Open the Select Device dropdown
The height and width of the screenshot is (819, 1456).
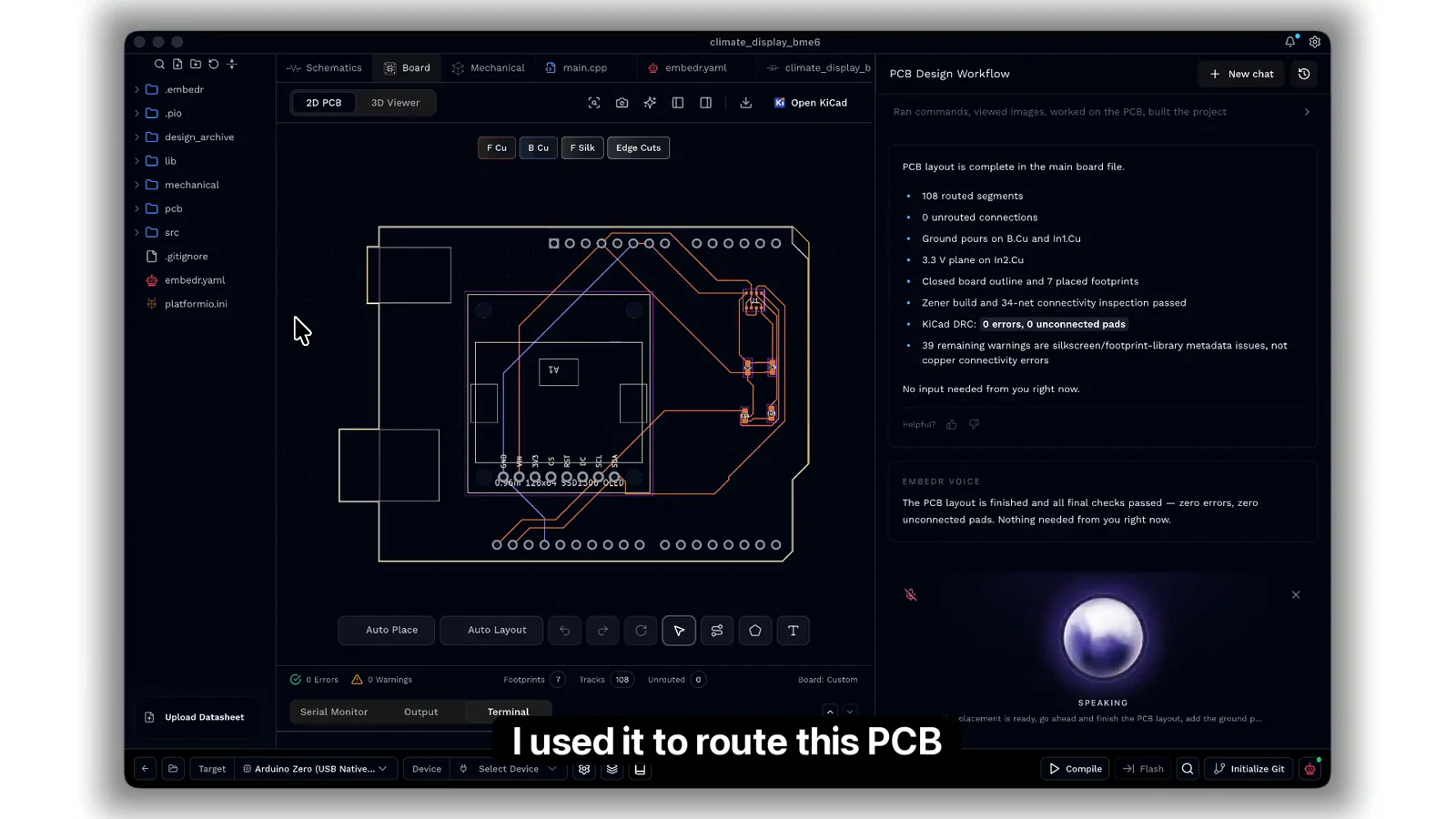509,769
